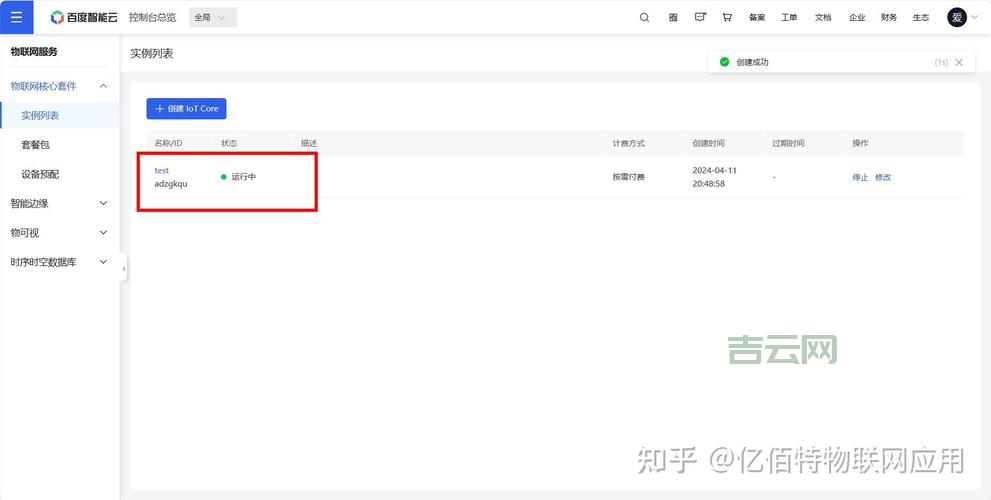Click the 创建时间 column header
The width and height of the screenshot is (991, 500).
708,143
